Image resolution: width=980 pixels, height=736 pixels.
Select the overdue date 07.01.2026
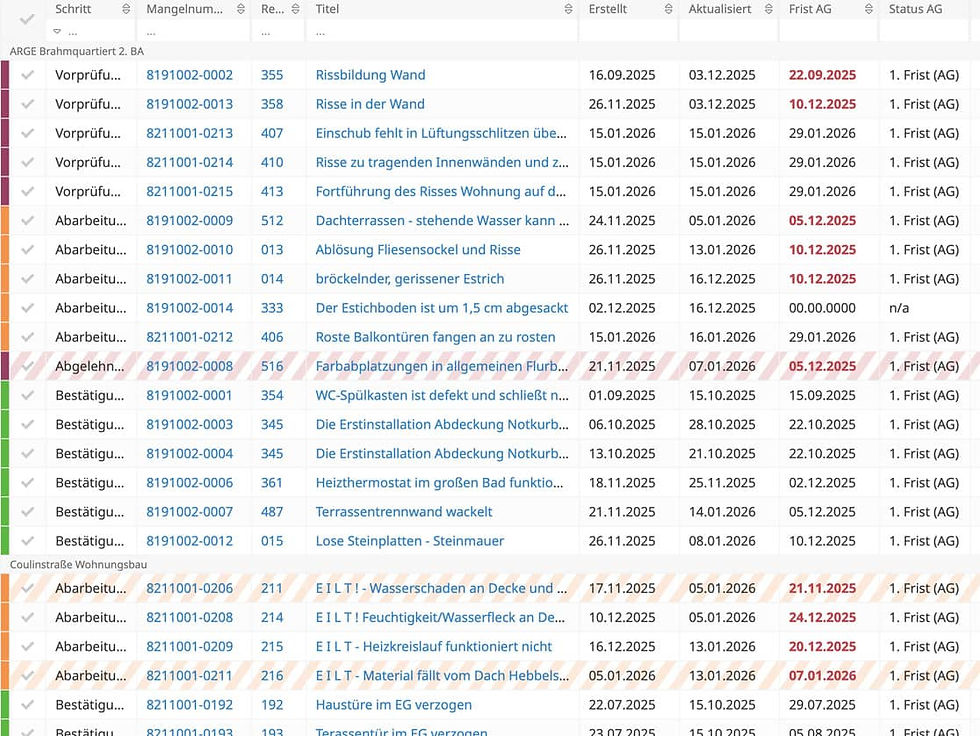pyautogui.click(x=822, y=675)
